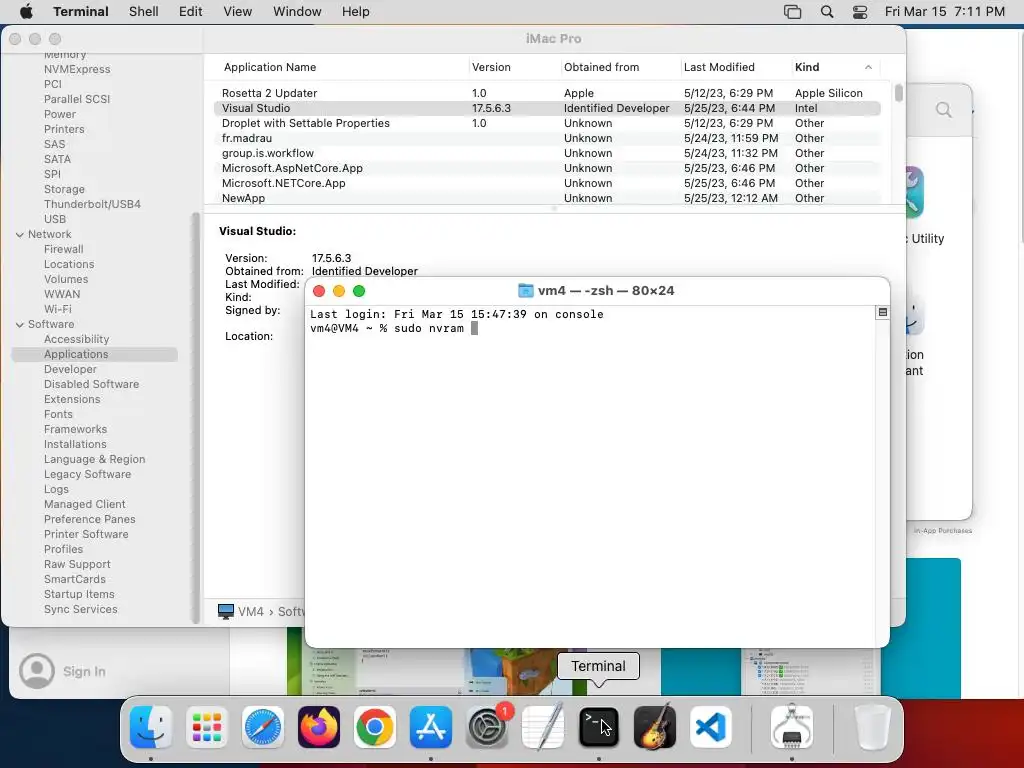The image size is (1024, 768).
Task: Sort by Last Modified column
Action: (x=719, y=67)
